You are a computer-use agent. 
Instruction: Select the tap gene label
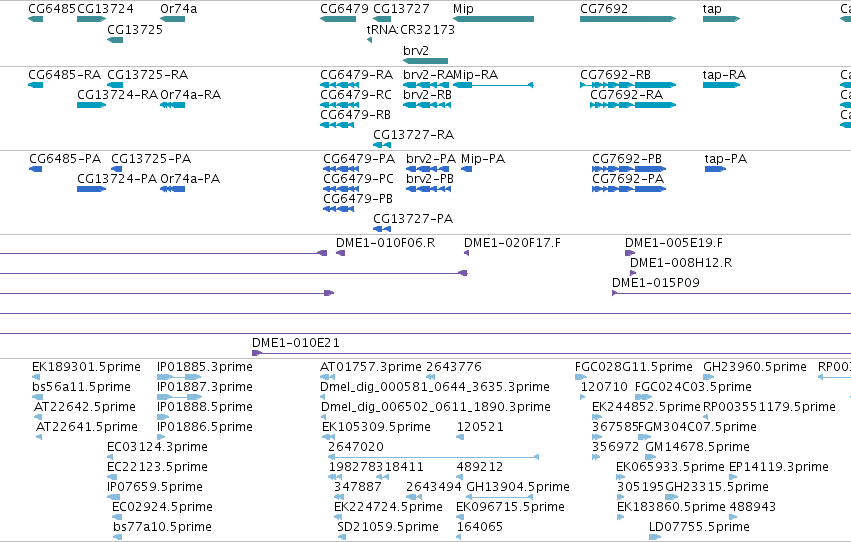tap(712, 9)
